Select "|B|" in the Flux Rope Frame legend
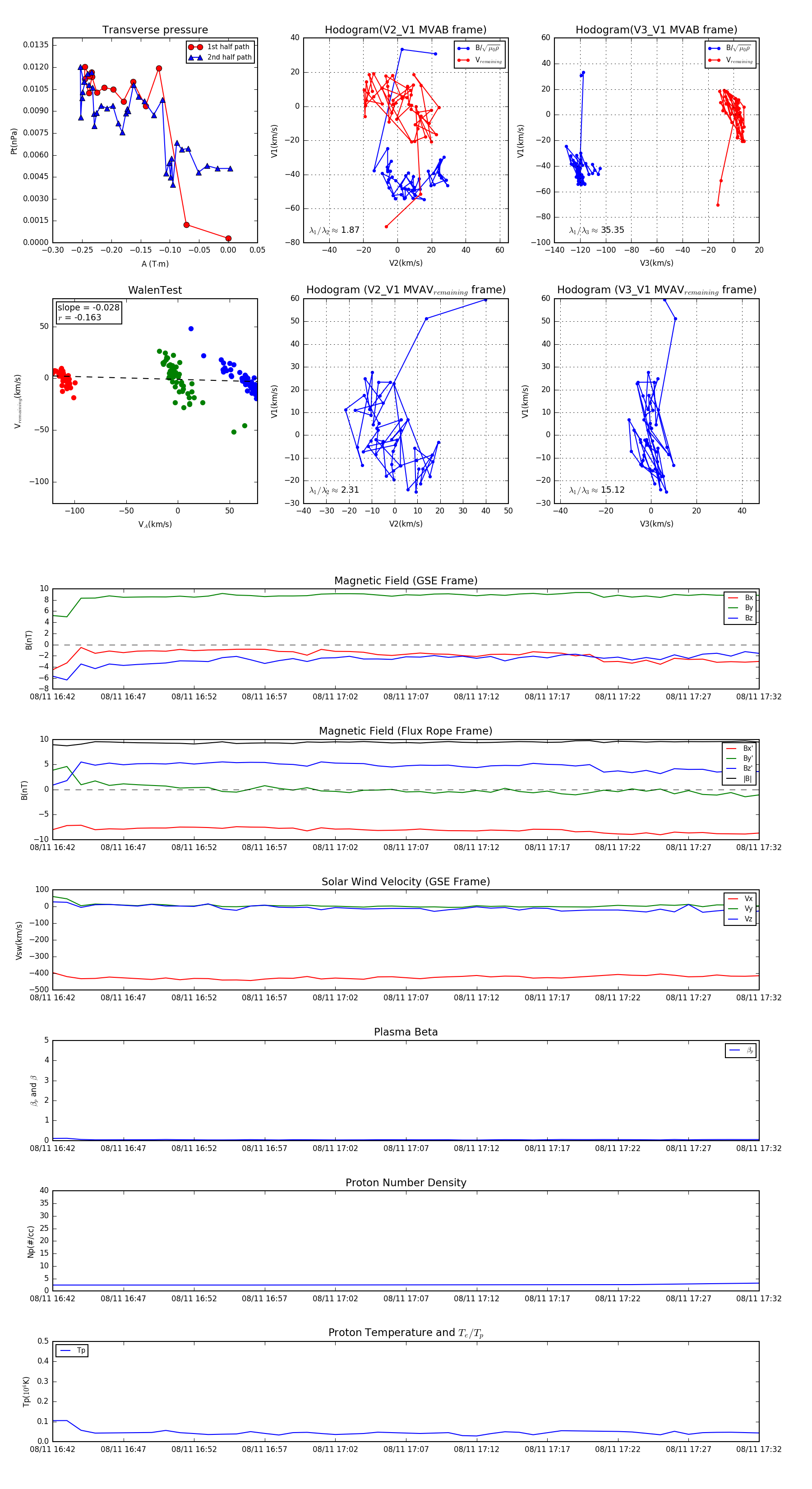 click(740, 779)
